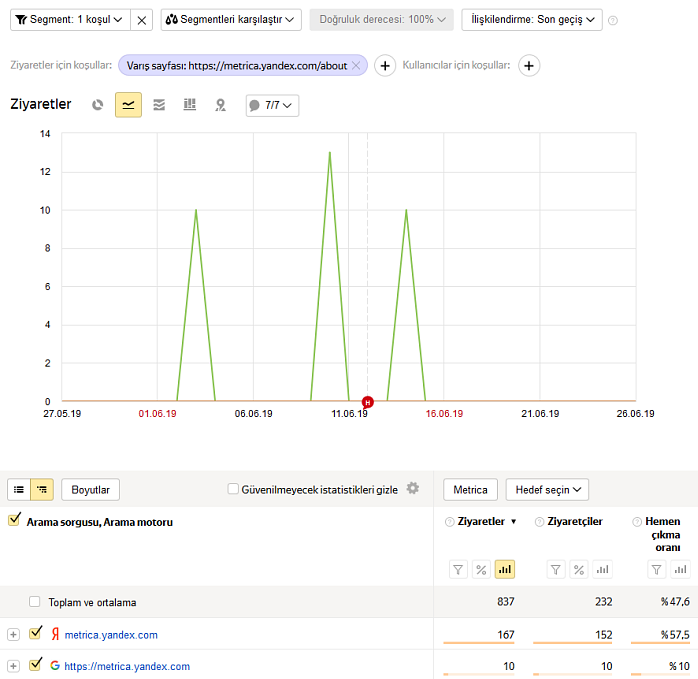Click the 152 visitors value
698x679 pixels.
click(604, 635)
